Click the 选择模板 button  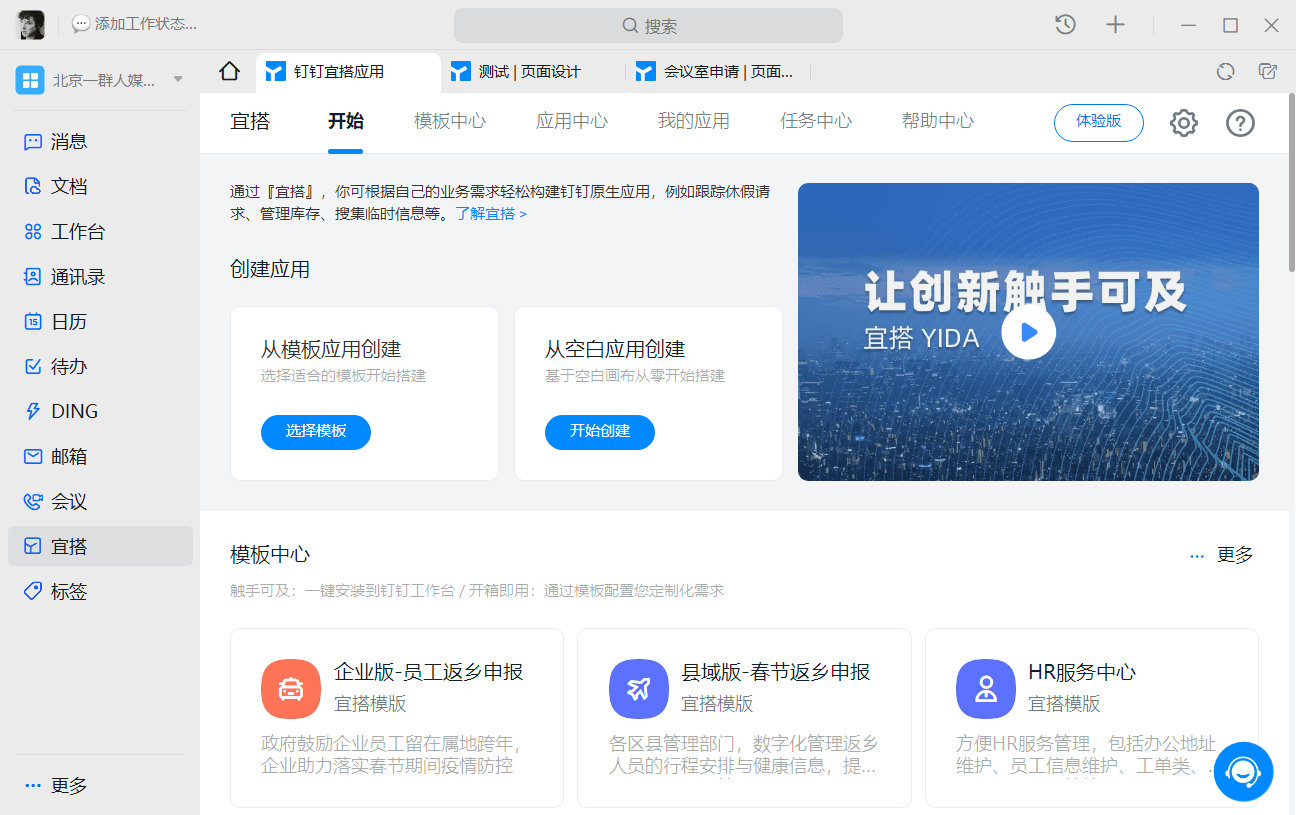coord(316,432)
